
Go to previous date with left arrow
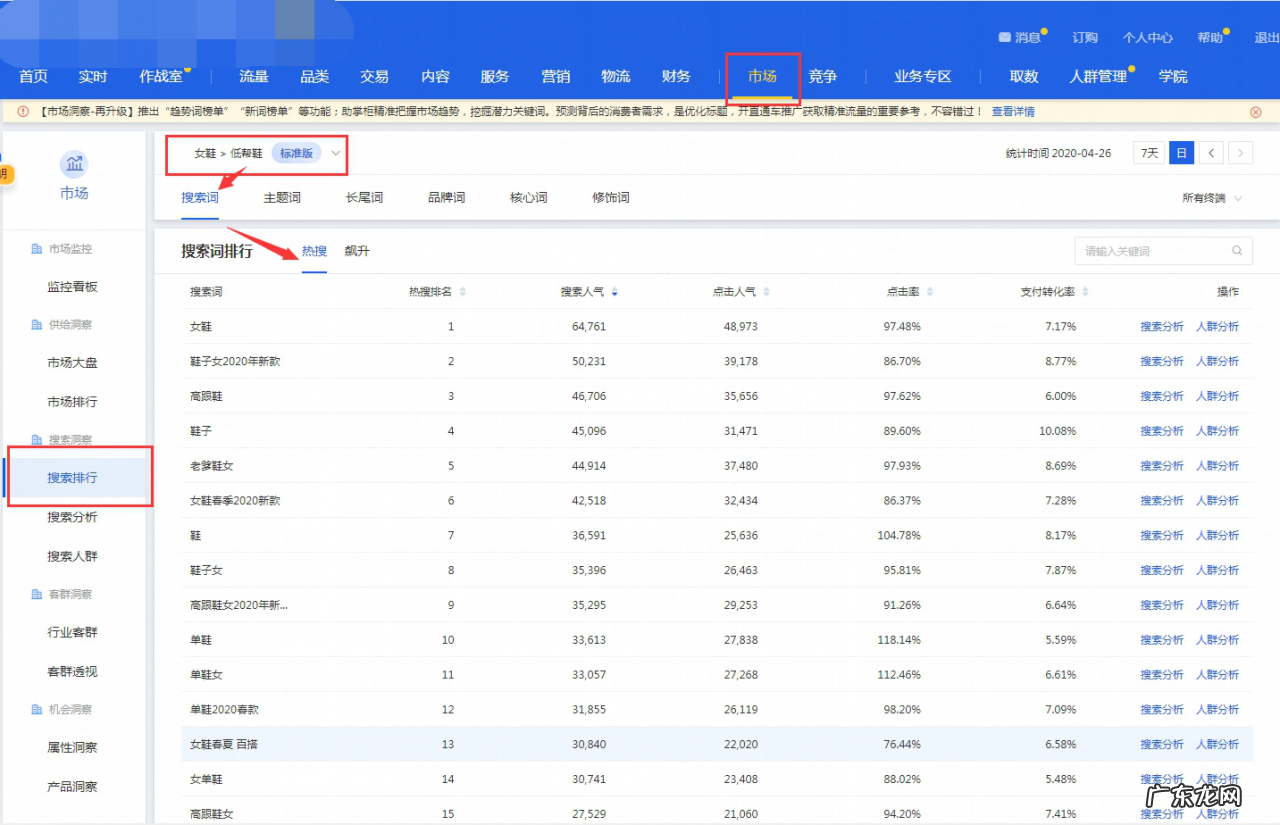click(x=1211, y=153)
